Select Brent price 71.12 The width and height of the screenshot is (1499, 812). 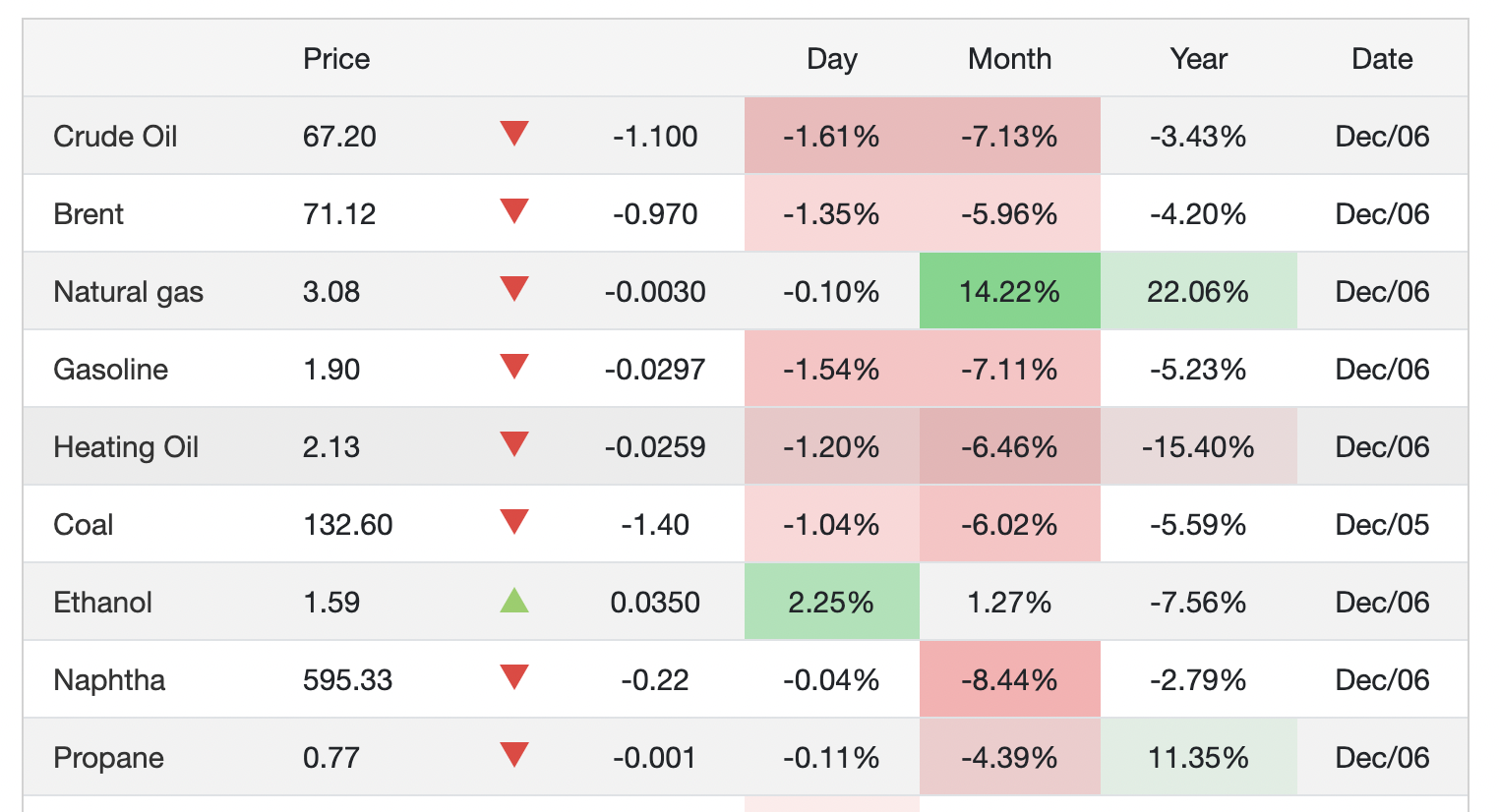pyautogui.click(x=339, y=214)
